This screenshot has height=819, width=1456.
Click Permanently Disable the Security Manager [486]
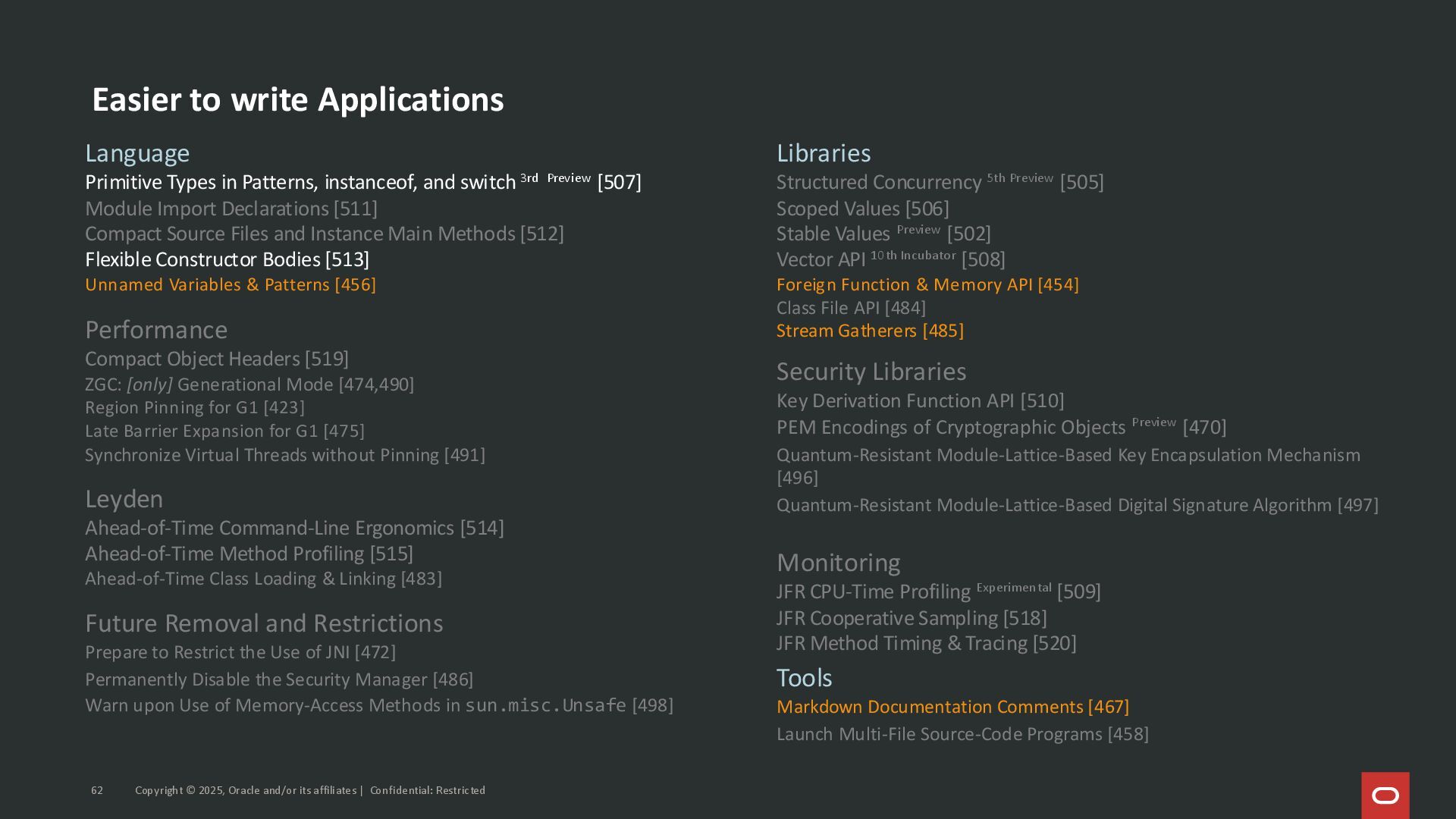click(279, 680)
